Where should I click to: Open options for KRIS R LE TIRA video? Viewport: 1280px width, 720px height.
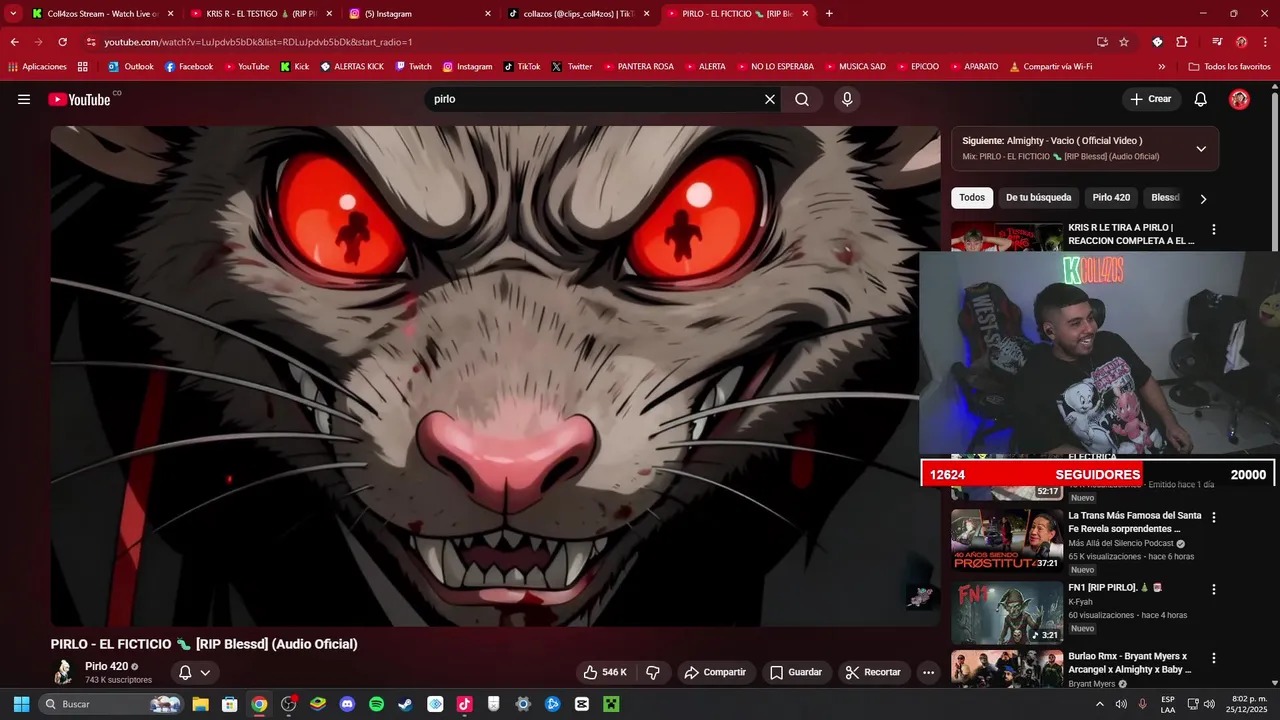[1214, 230]
